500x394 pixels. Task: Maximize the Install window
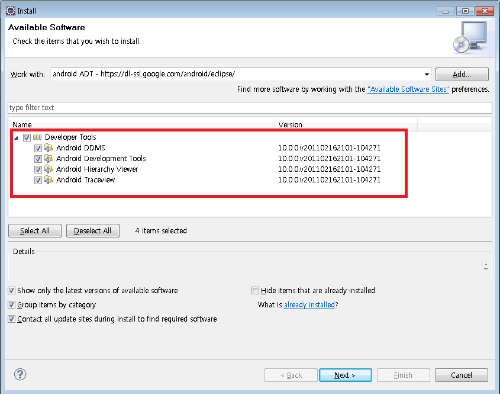pyautogui.click(x=466, y=11)
